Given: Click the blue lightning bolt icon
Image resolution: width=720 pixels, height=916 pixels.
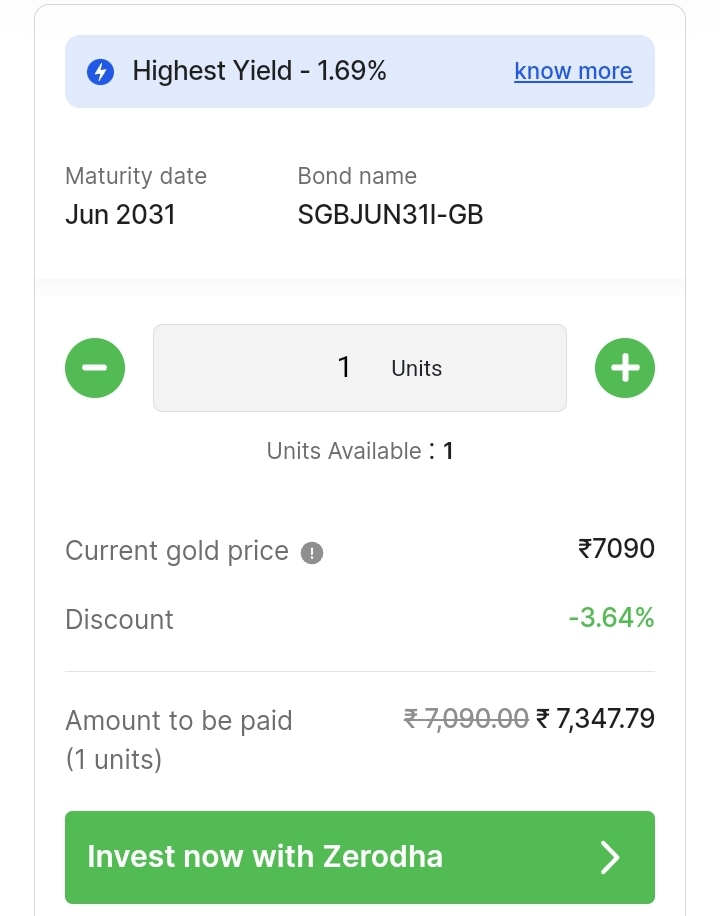Looking at the screenshot, I should point(100,72).
